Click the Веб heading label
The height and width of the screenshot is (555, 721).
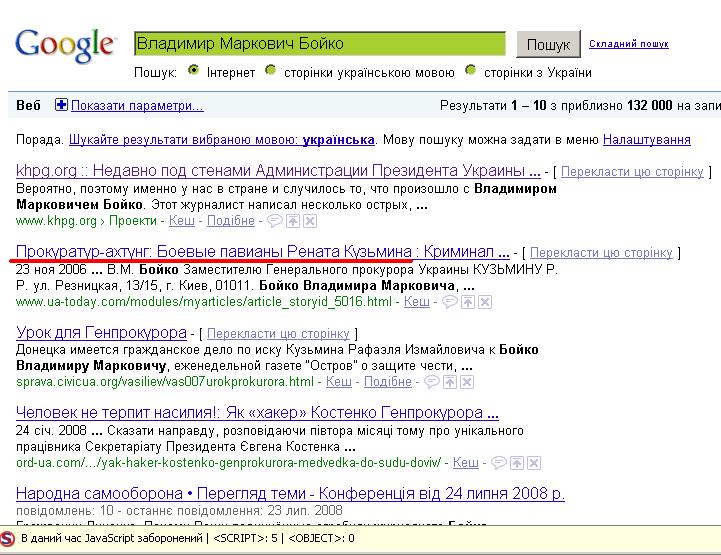click(x=28, y=106)
